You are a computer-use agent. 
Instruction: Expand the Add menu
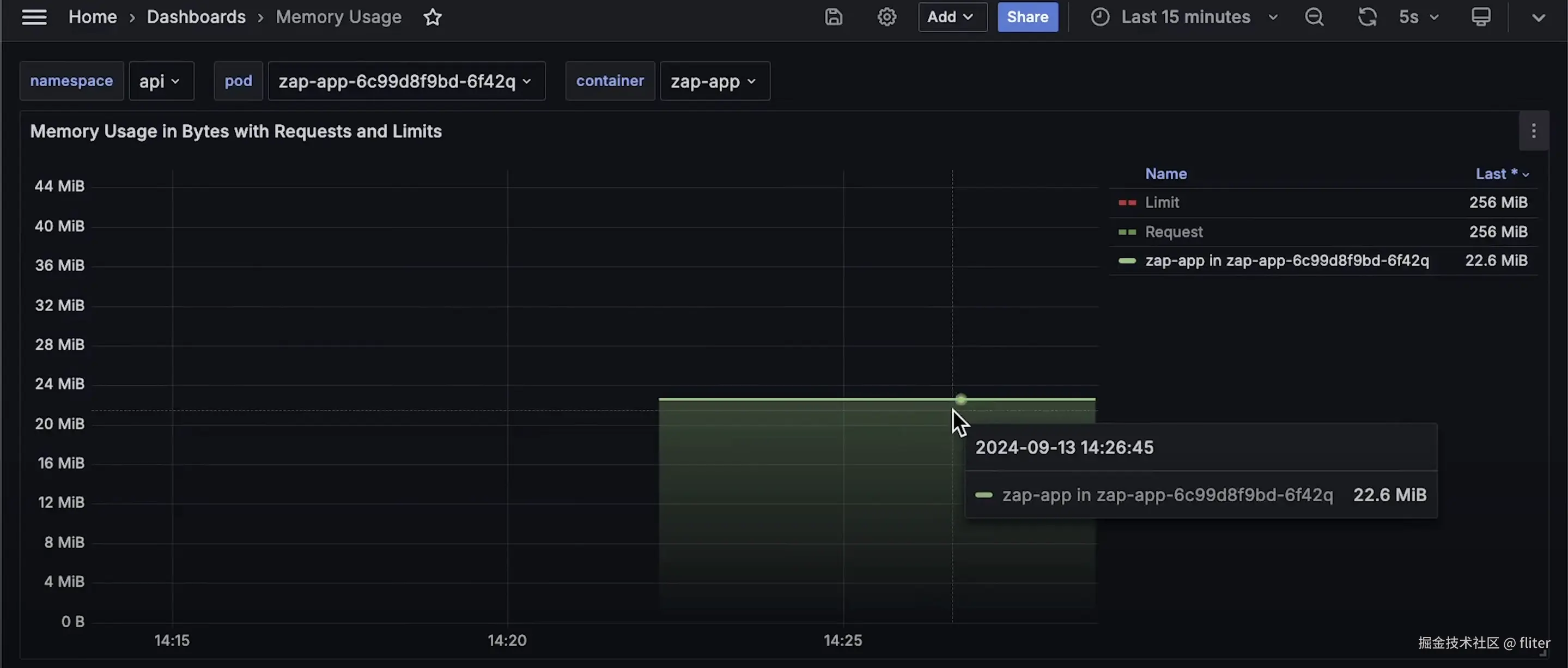point(951,17)
